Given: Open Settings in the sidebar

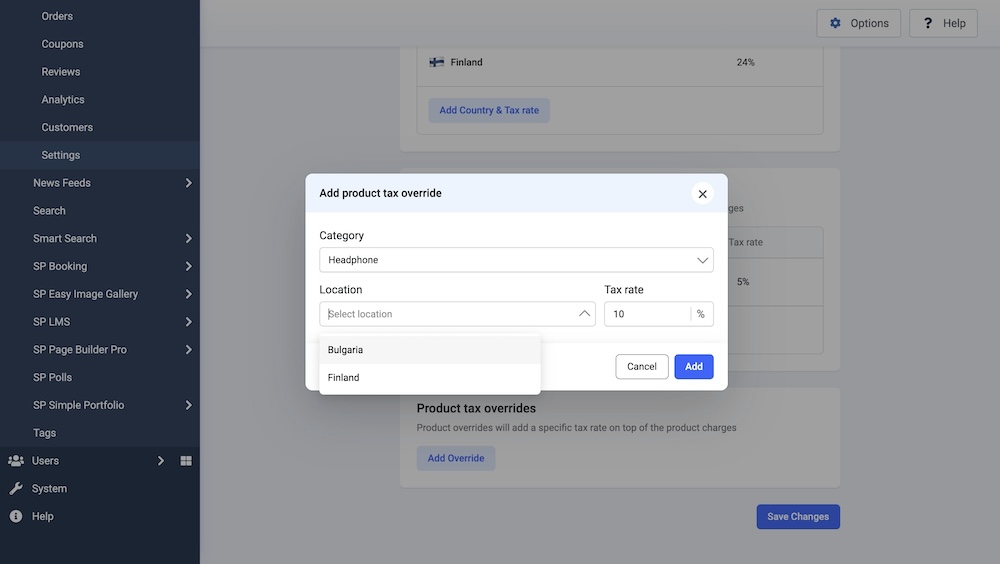Looking at the screenshot, I should pyautogui.click(x=61, y=155).
